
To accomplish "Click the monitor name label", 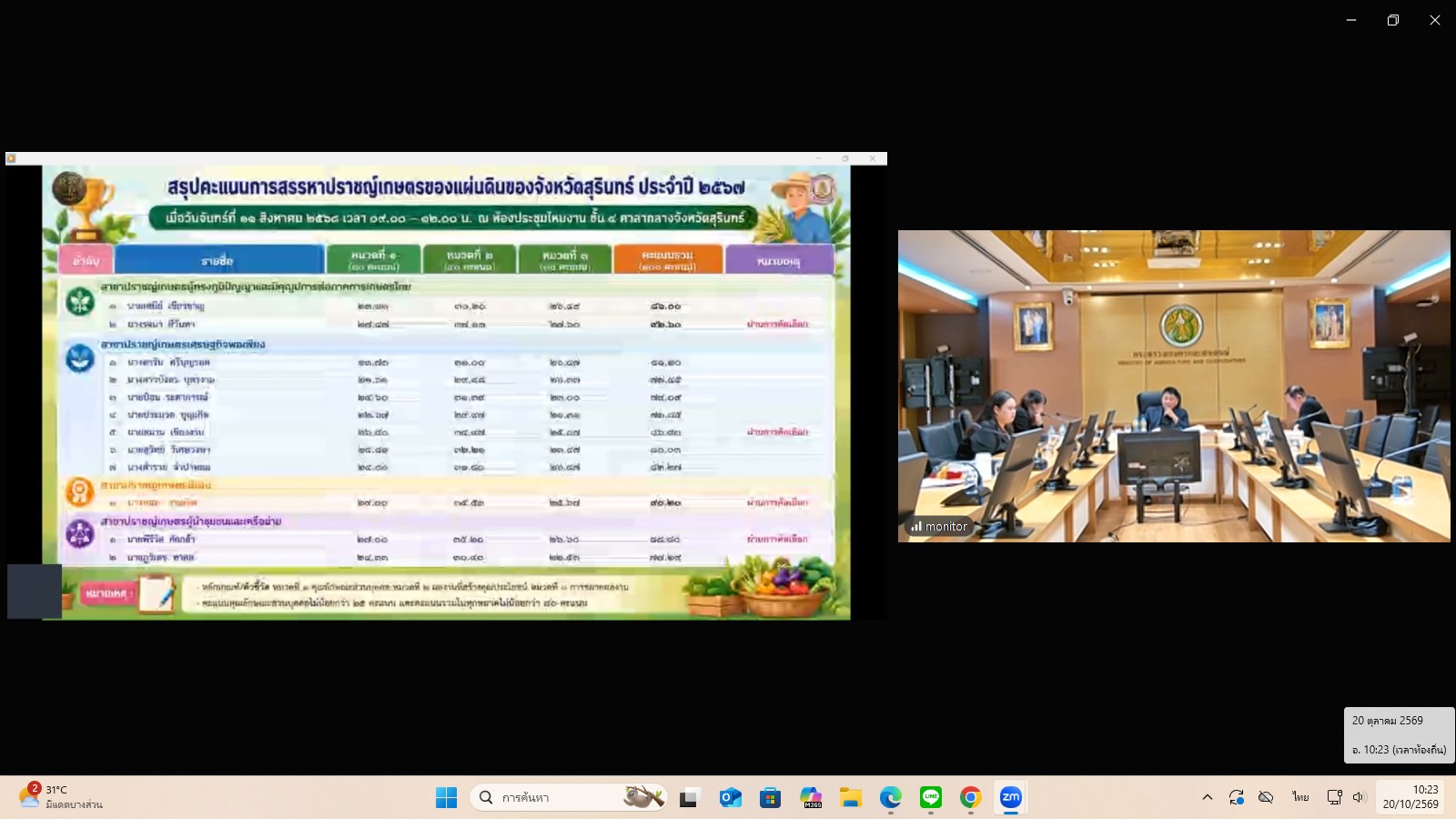I will point(939,526).
